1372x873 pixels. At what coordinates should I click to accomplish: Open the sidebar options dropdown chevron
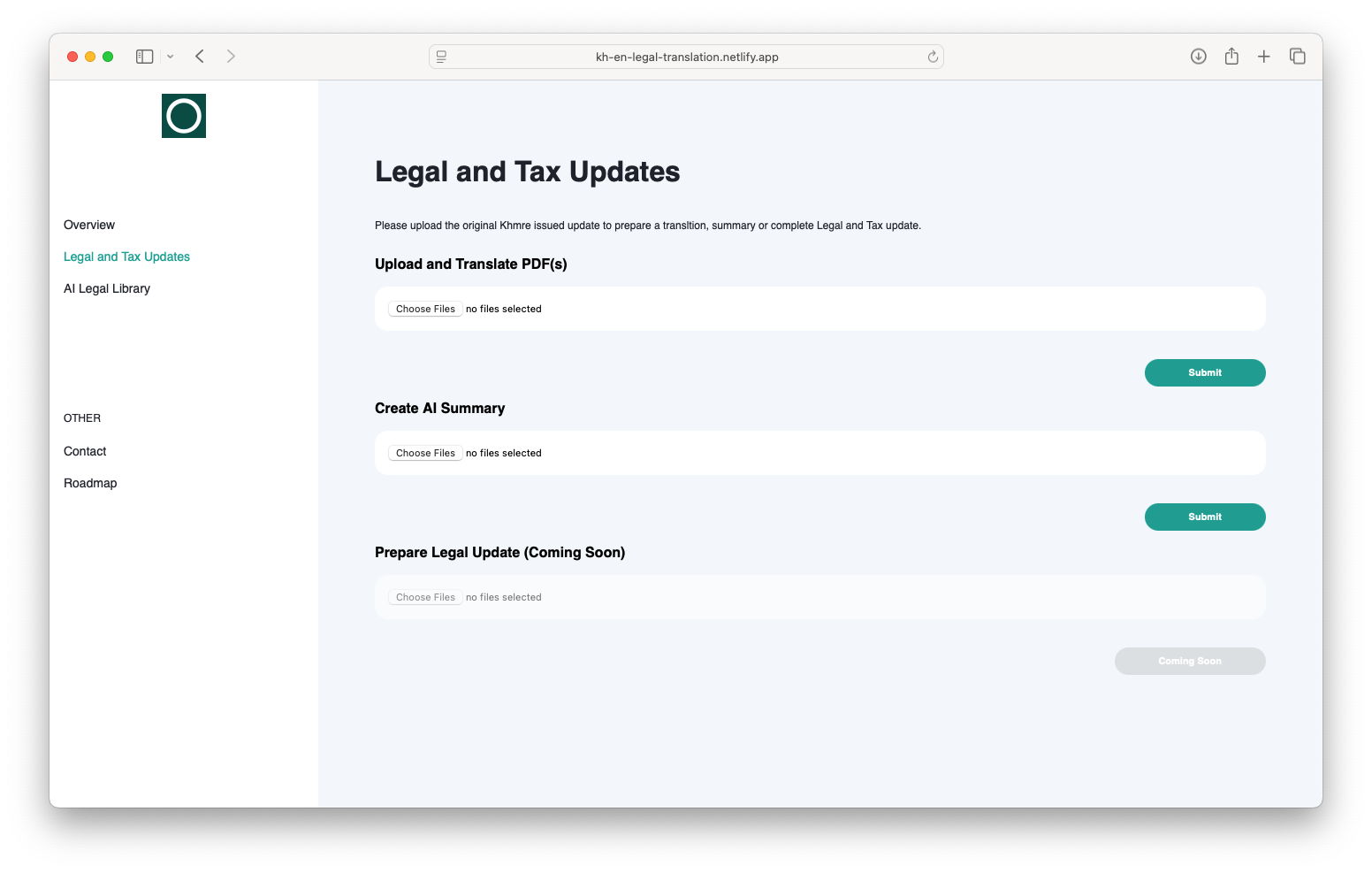point(171,57)
